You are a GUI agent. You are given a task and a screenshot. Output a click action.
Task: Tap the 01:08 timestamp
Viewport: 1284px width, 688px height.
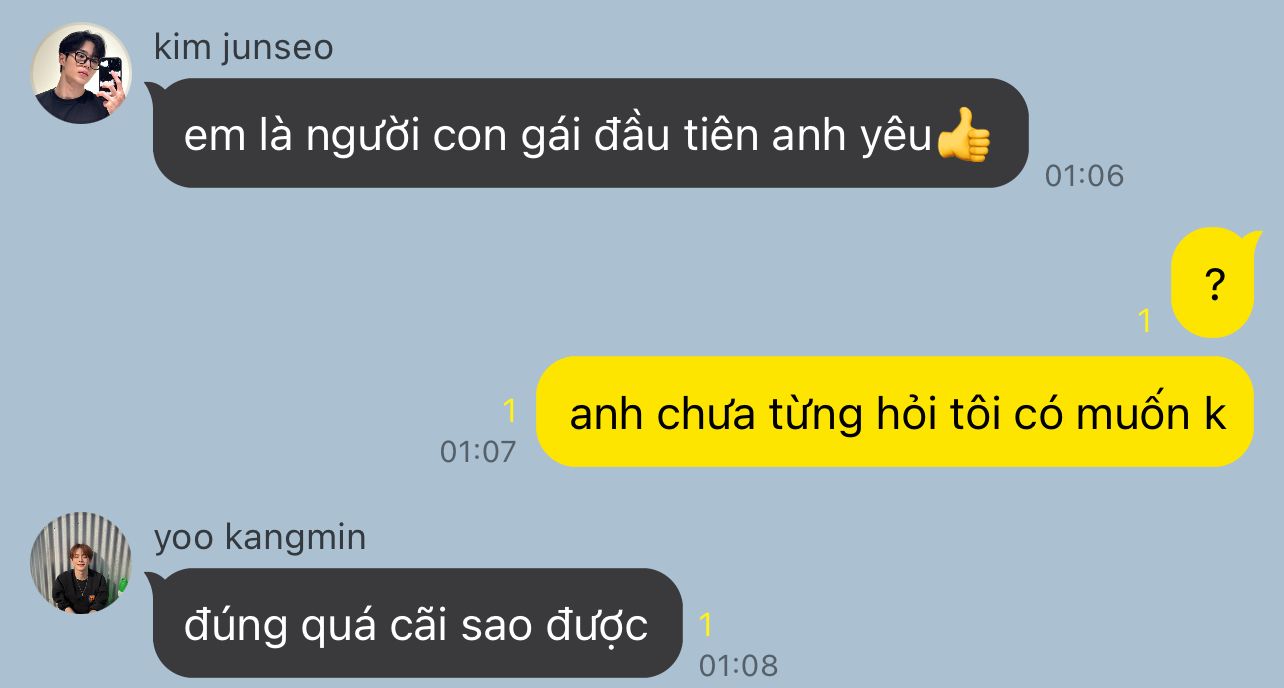coord(738,665)
